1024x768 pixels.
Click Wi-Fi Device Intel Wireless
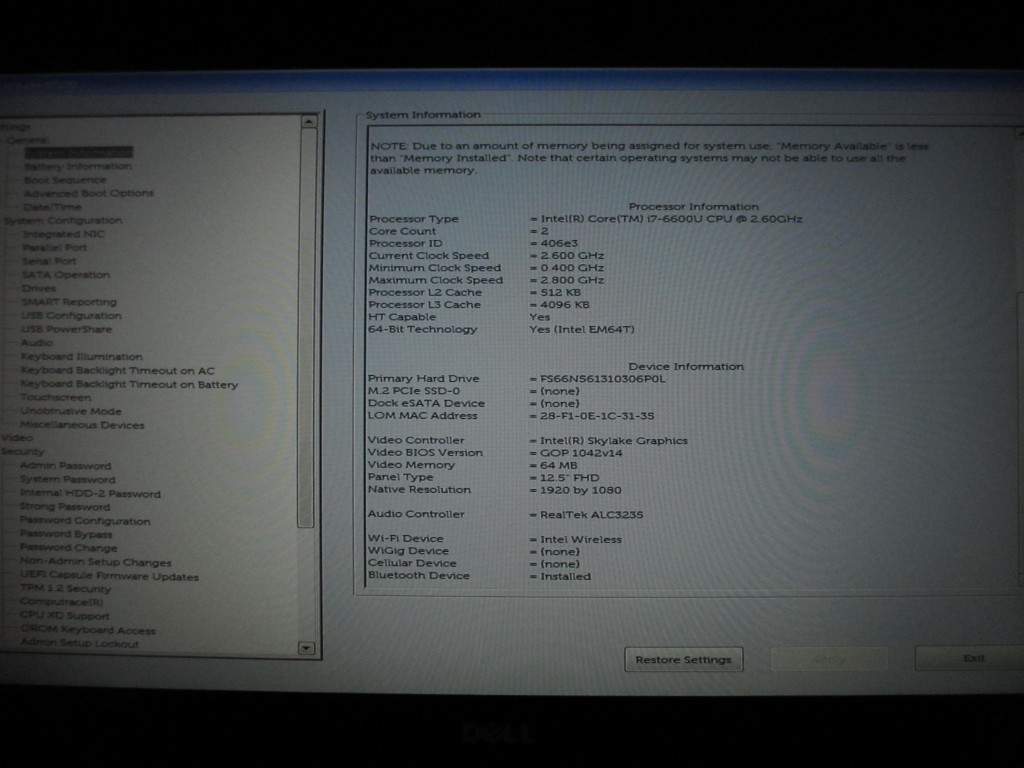pos(581,539)
